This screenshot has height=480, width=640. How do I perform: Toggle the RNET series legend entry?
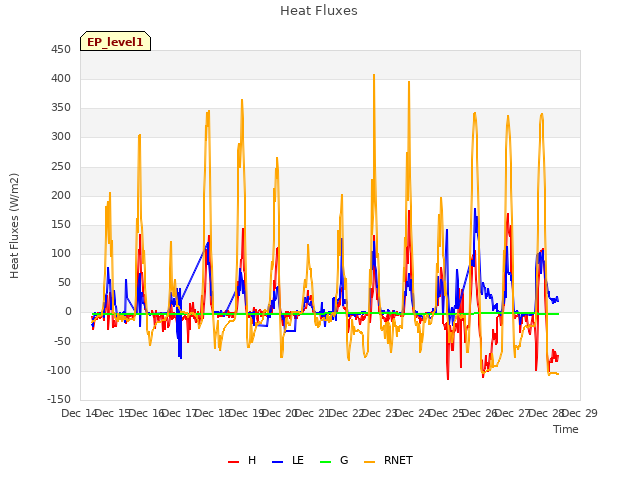click(388, 460)
